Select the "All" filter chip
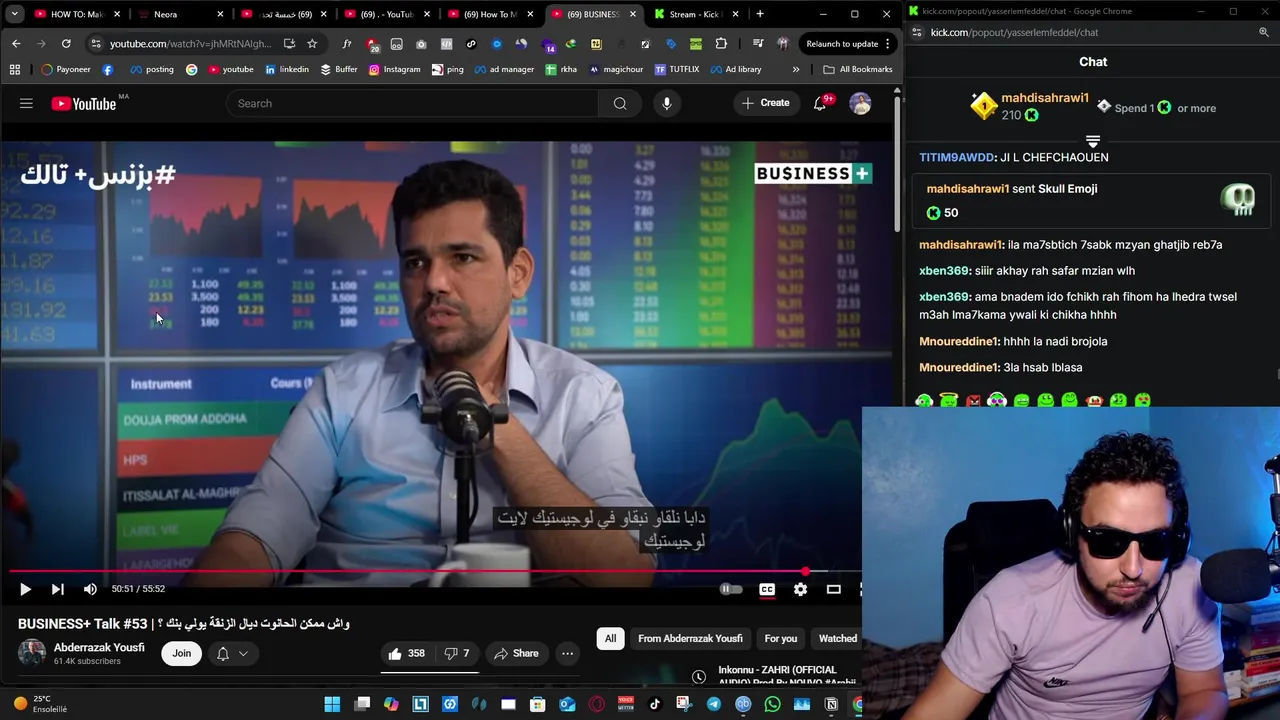The image size is (1280, 720). pos(610,638)
